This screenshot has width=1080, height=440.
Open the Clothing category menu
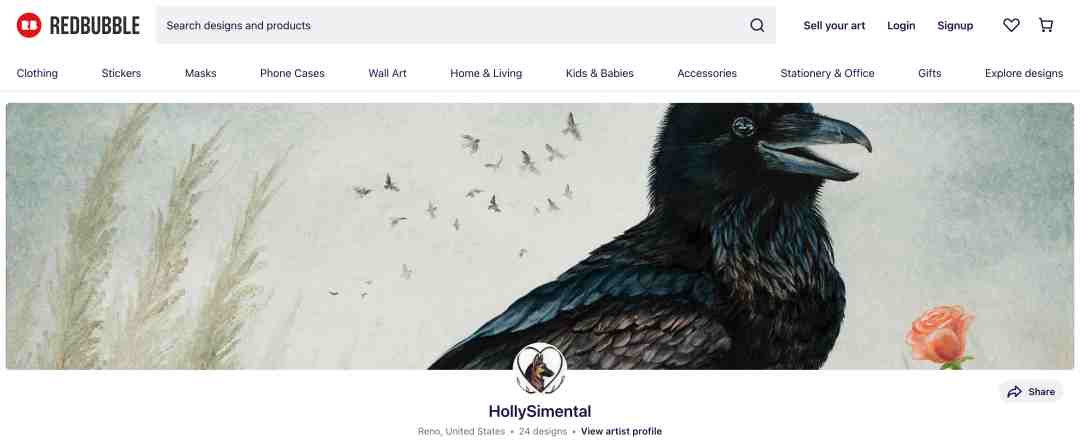tap(37, 73)
